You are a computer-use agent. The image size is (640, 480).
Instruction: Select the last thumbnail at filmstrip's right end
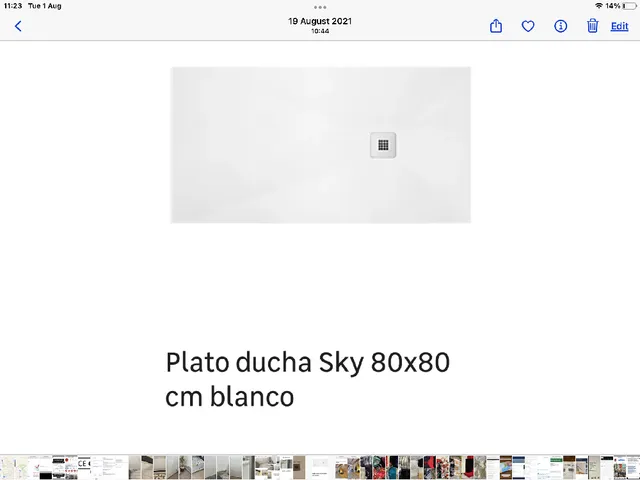pos(633,467)
